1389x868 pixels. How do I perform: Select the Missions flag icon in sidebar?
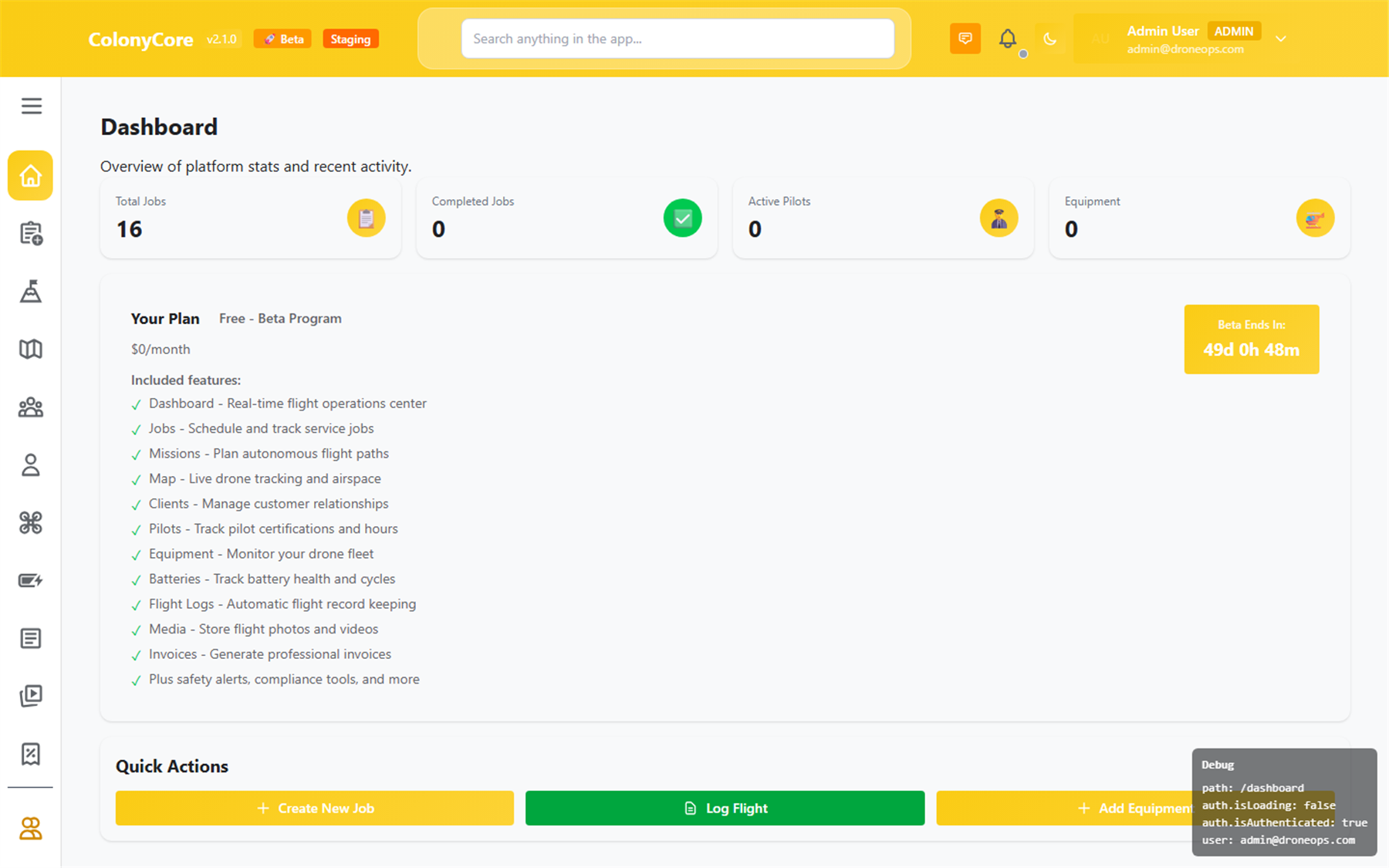click(30, 292)
